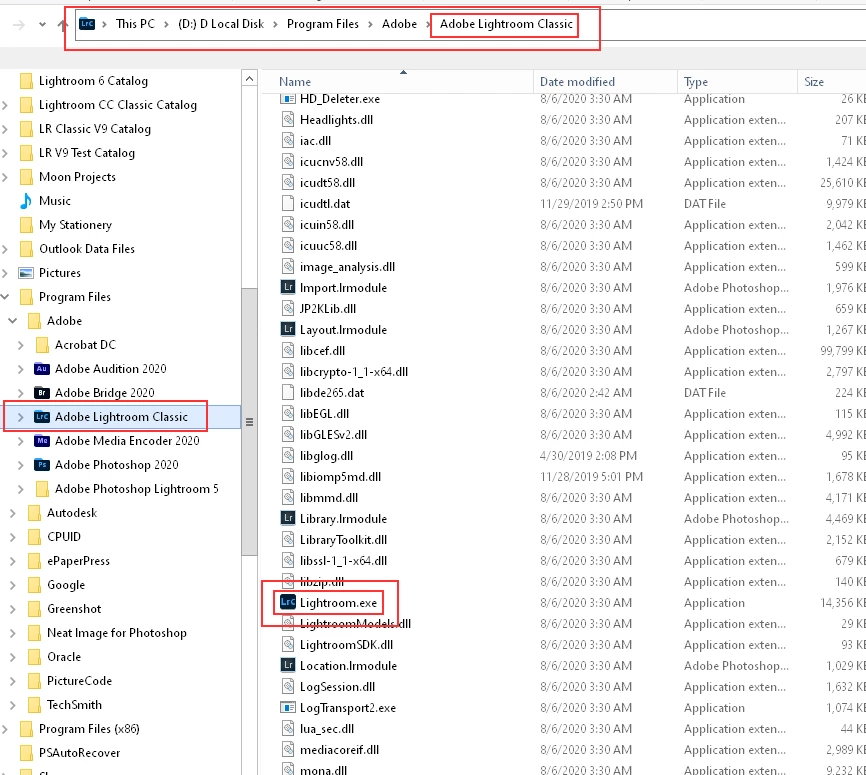Open breadcrumb chevron after Program Files
This screenshot has width=866, height=775.
[x=370, y=24]
